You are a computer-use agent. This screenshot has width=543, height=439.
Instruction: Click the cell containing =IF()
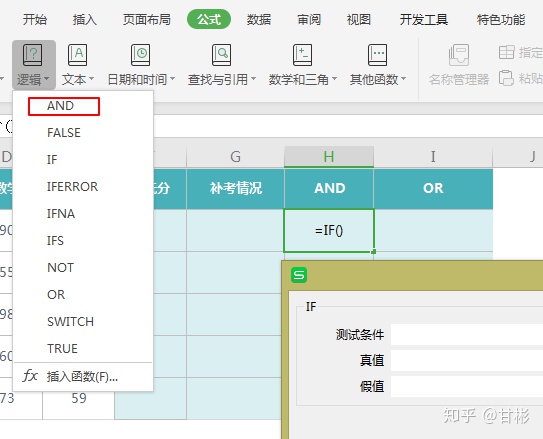point(329,231)
